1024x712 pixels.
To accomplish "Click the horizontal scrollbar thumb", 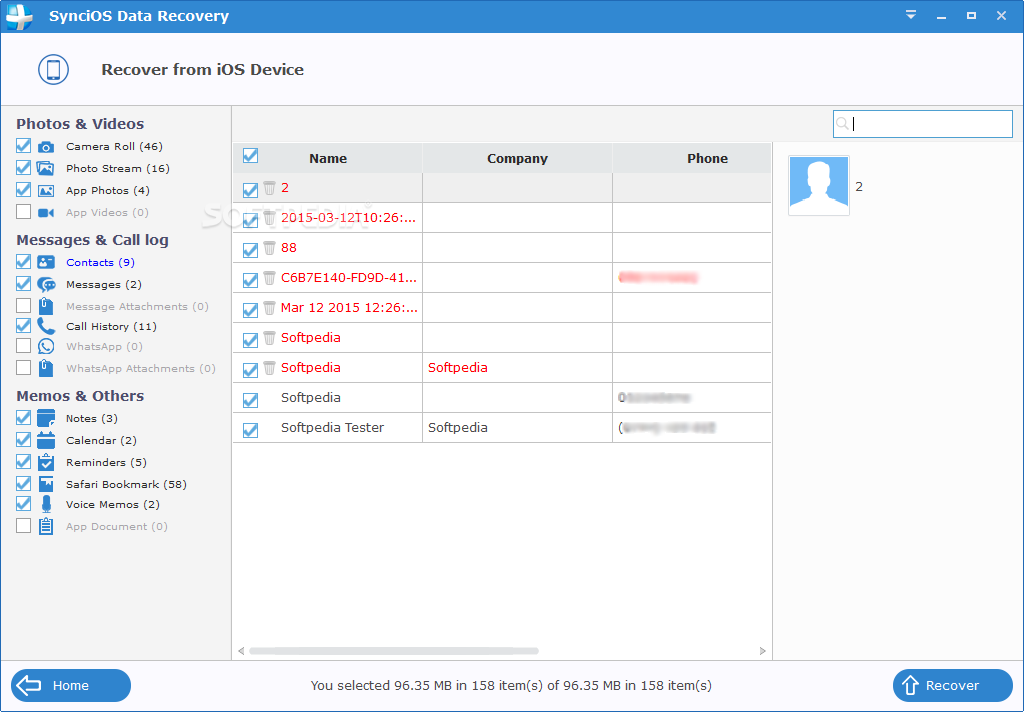I will (x=394, y=651).
